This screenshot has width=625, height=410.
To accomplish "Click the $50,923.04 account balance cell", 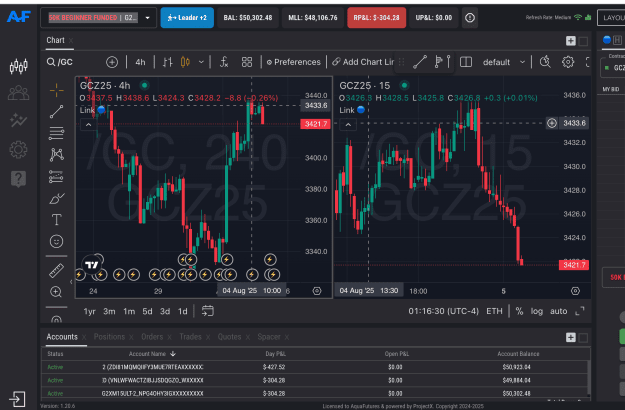I will coord(516,367).
